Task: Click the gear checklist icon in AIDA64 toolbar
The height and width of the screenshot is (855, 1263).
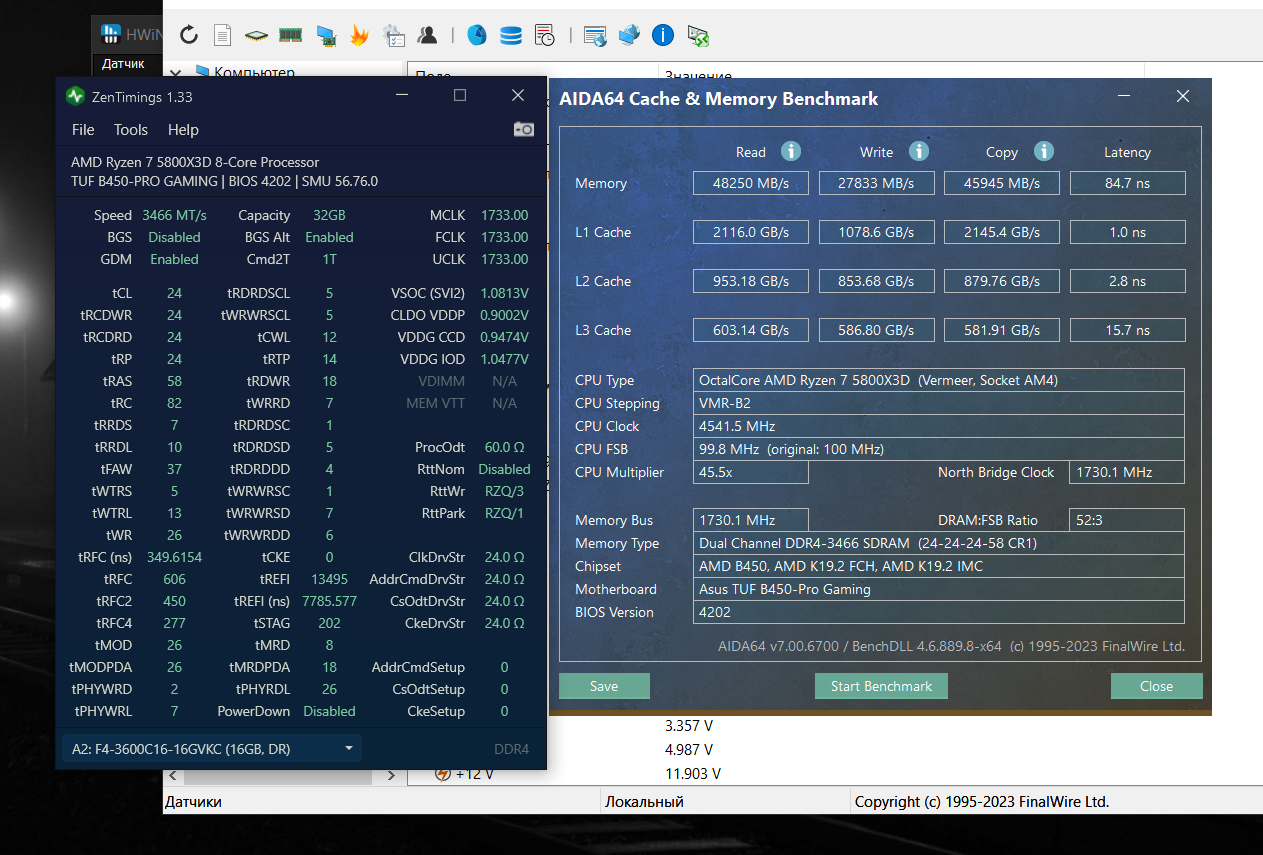Action: pos(394,36)
